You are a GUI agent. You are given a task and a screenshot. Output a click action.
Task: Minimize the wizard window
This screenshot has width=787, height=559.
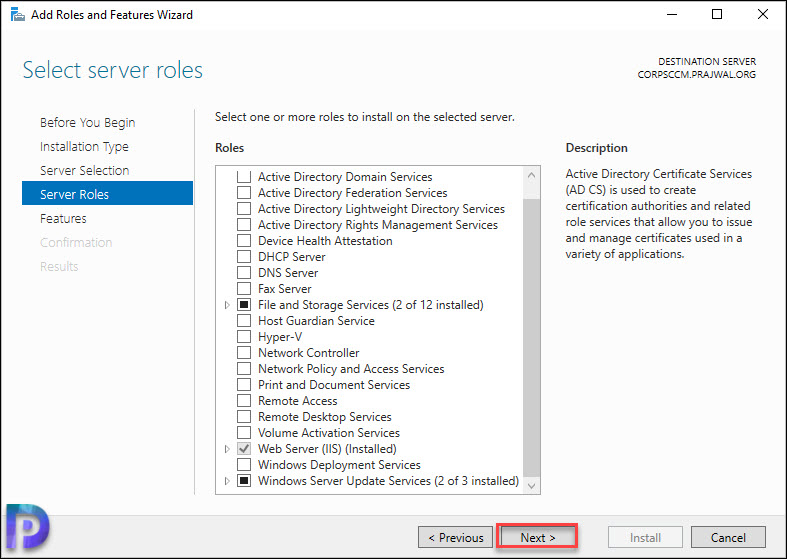672,15
